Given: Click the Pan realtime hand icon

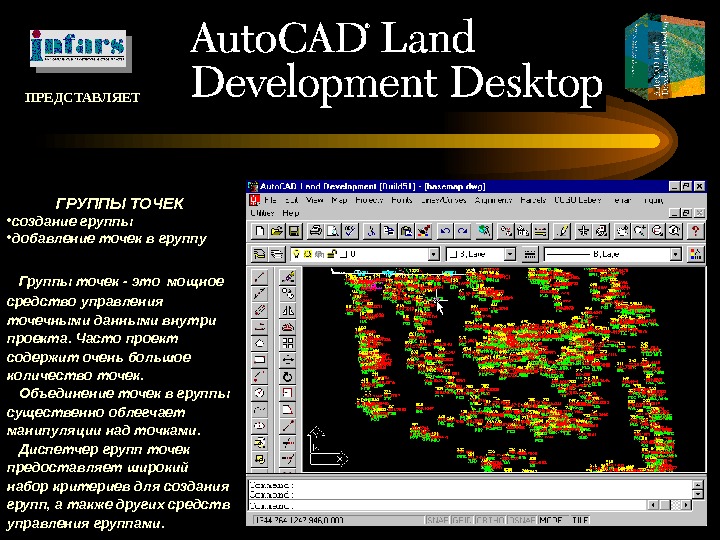Looking at the screenshot, I should tap(622, 231).
